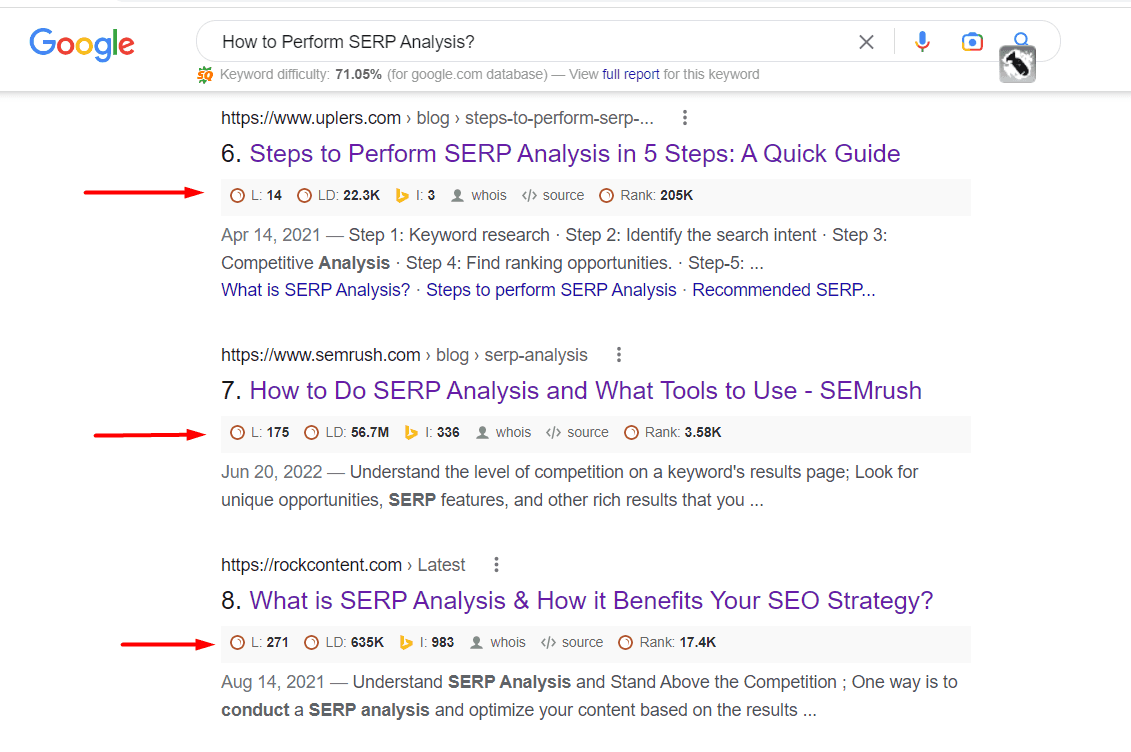1131x752 pixels.
Task: Click the uplers.com breadcrumb URL
Action: pyautogui.click(x=437, y=118)
